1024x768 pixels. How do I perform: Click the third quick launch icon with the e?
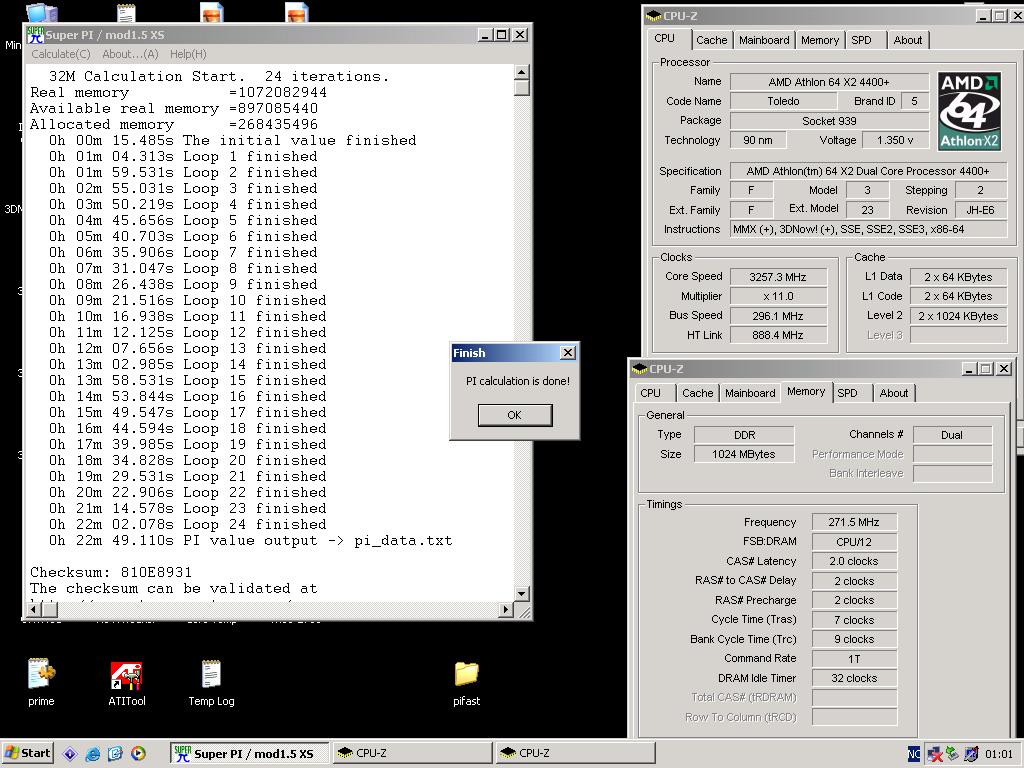pyautogui.click(x=115, y=754)
